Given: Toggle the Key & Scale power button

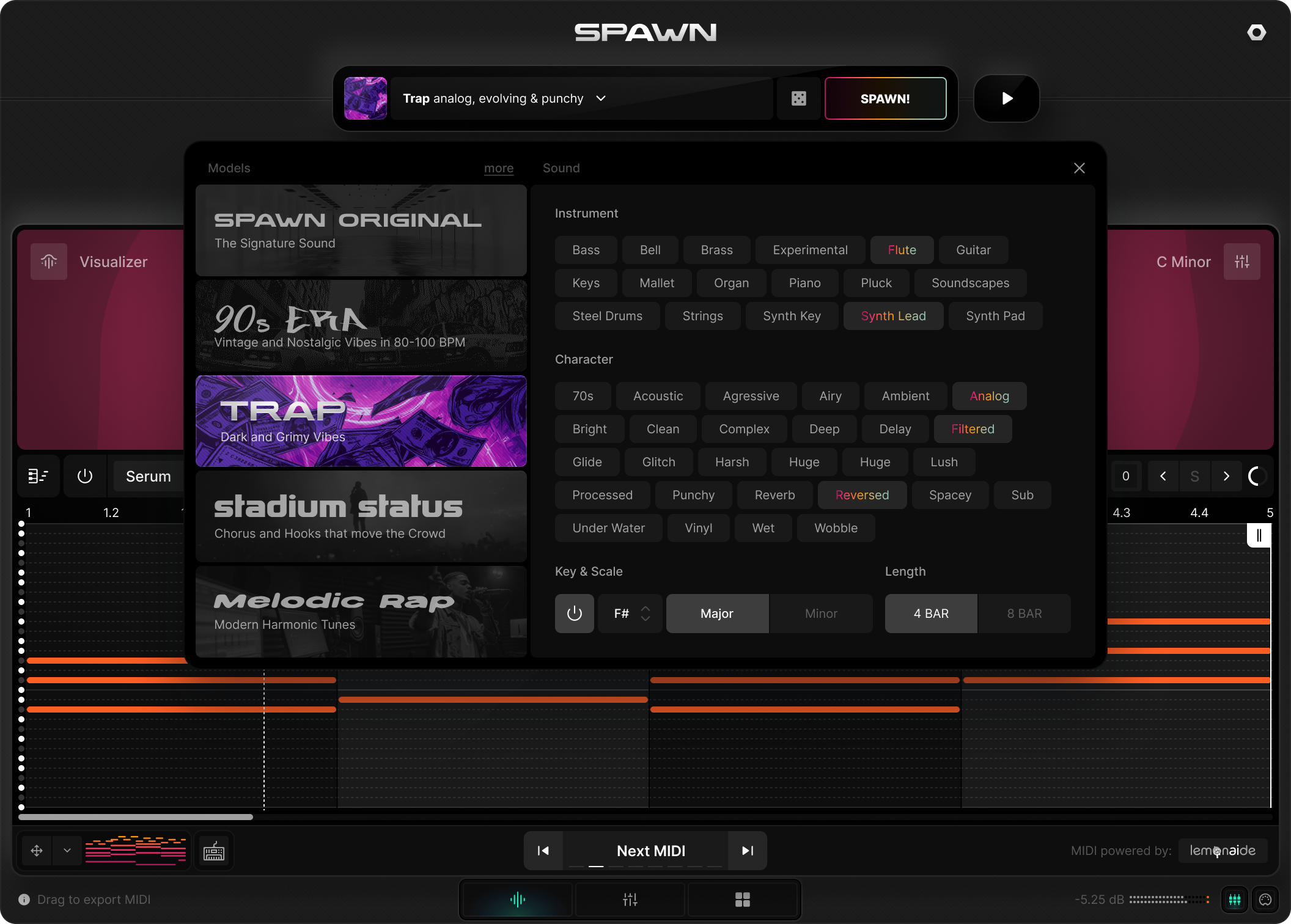Looking at the screenshot, I should pyautogui.click(x=574, y=614).
